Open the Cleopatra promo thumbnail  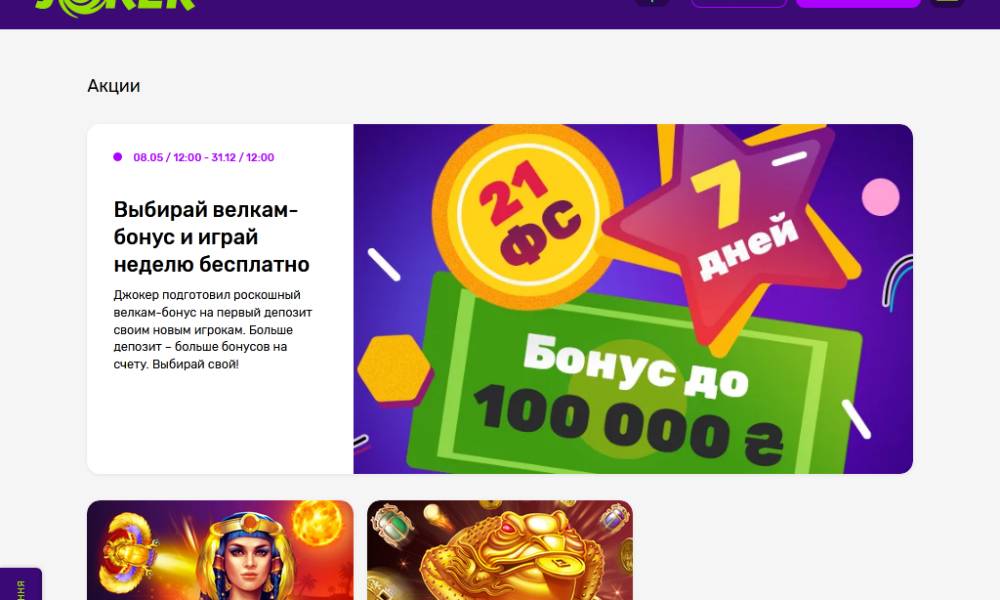pos(220,550)
